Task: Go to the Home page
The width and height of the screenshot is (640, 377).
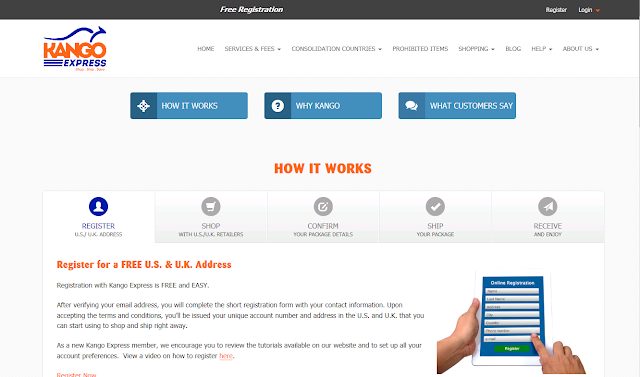Action: point(206,49)
